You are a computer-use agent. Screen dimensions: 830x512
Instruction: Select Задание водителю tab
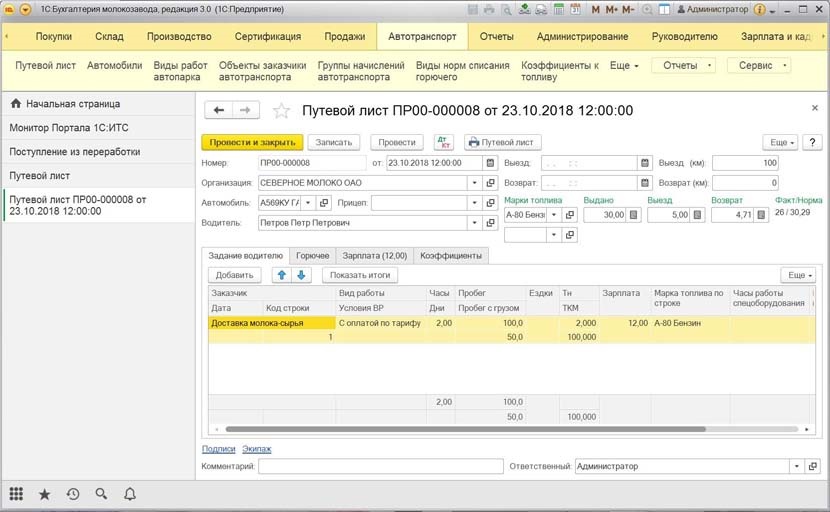[x=246, y=256]
